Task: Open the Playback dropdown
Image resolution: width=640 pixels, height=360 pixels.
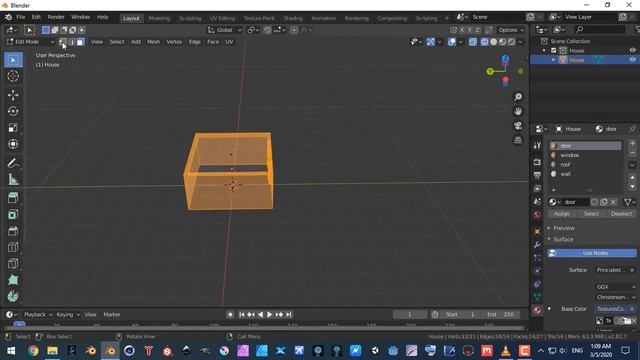Action: click(x=38, y=315)
